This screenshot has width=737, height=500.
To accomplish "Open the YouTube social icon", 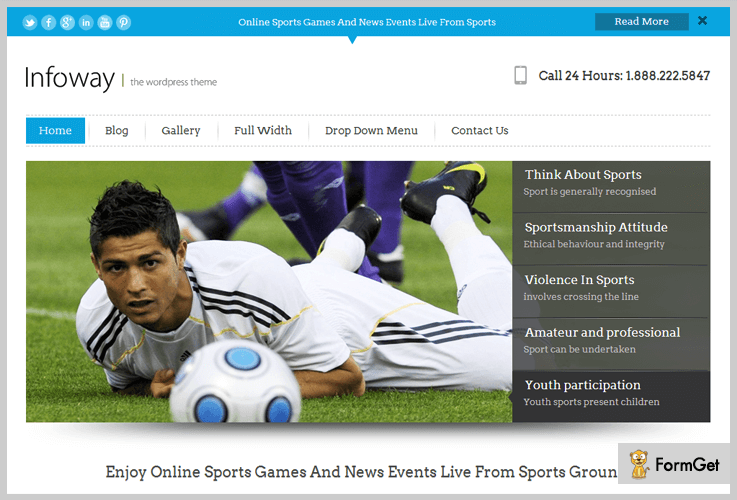I will pos(105,22).
